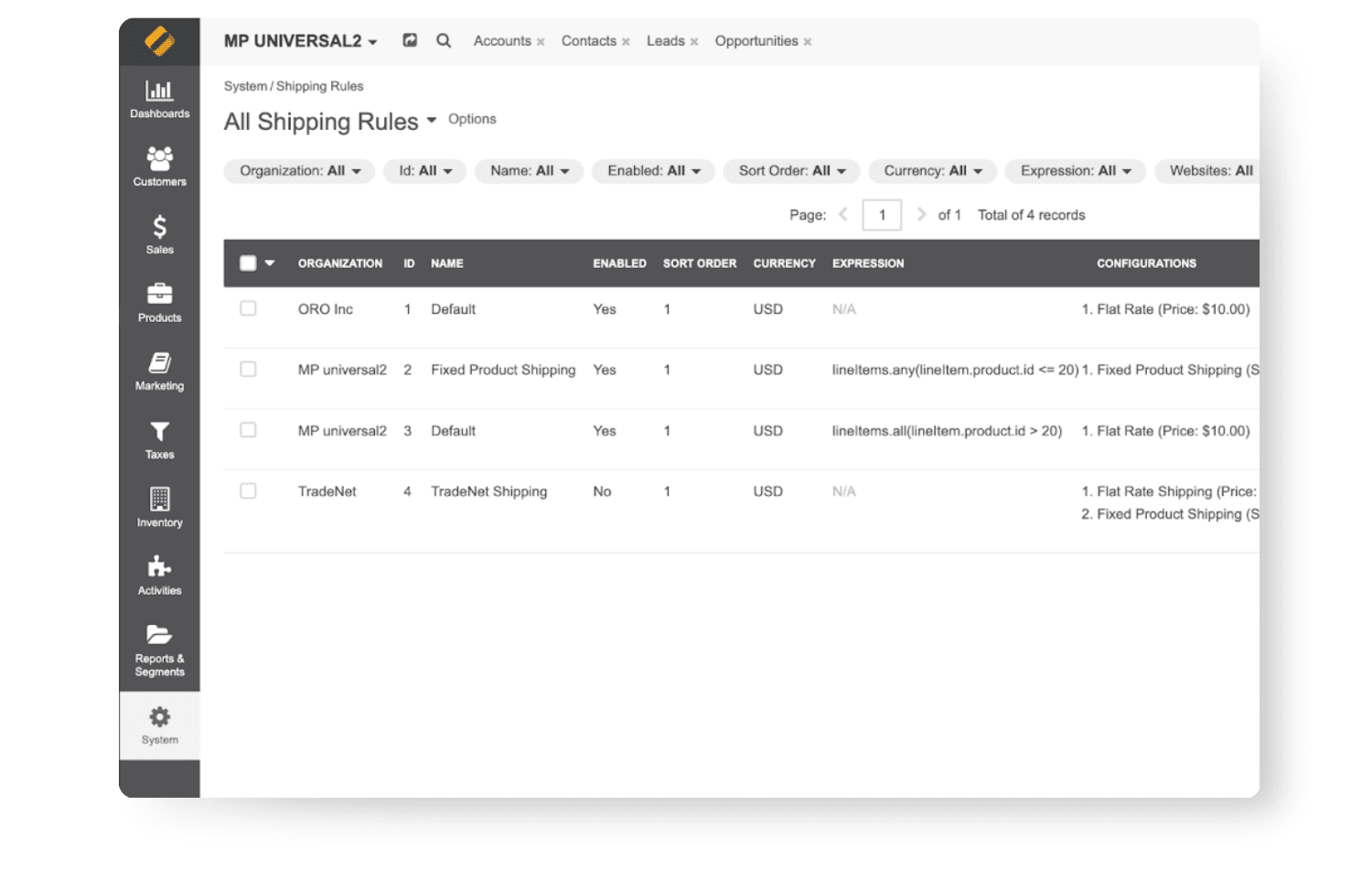Select the Fixed Product Shipping row checkbox
The image size is (1372, 892).
point(248,369)
